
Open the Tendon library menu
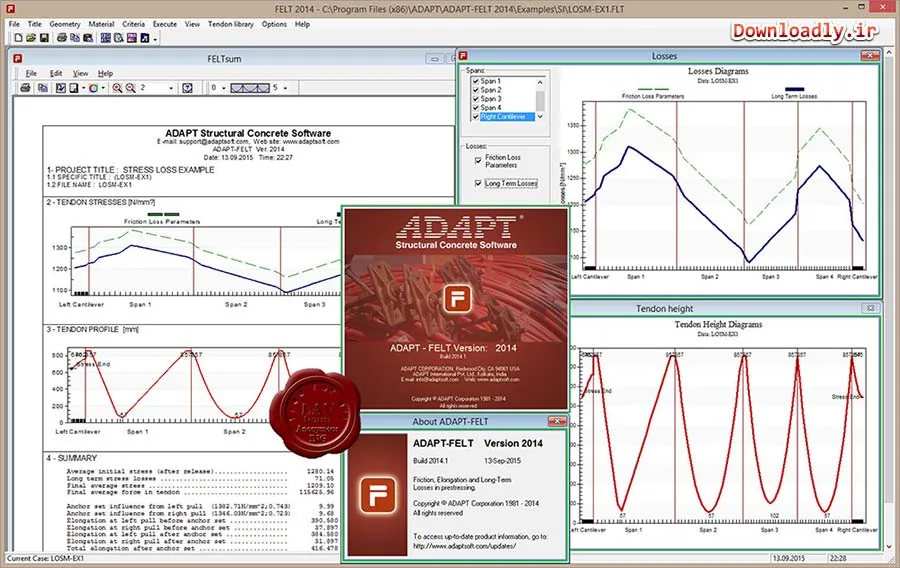tap(231, 24)
